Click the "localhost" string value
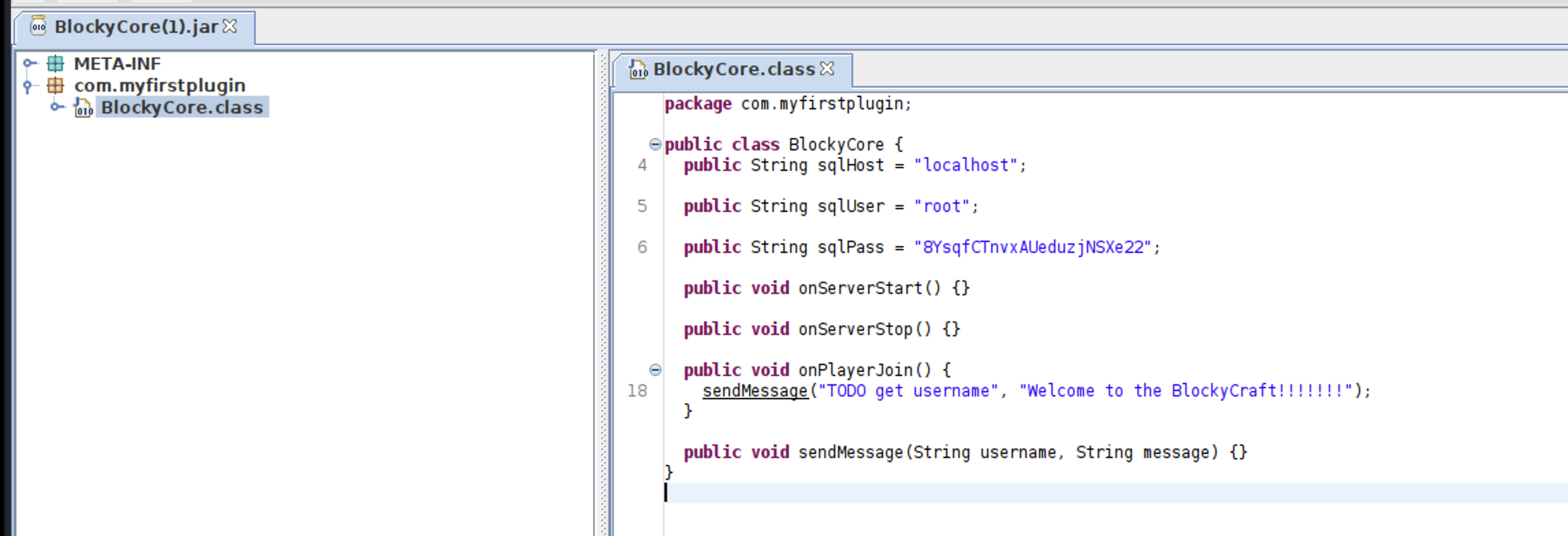 [965, 165]
